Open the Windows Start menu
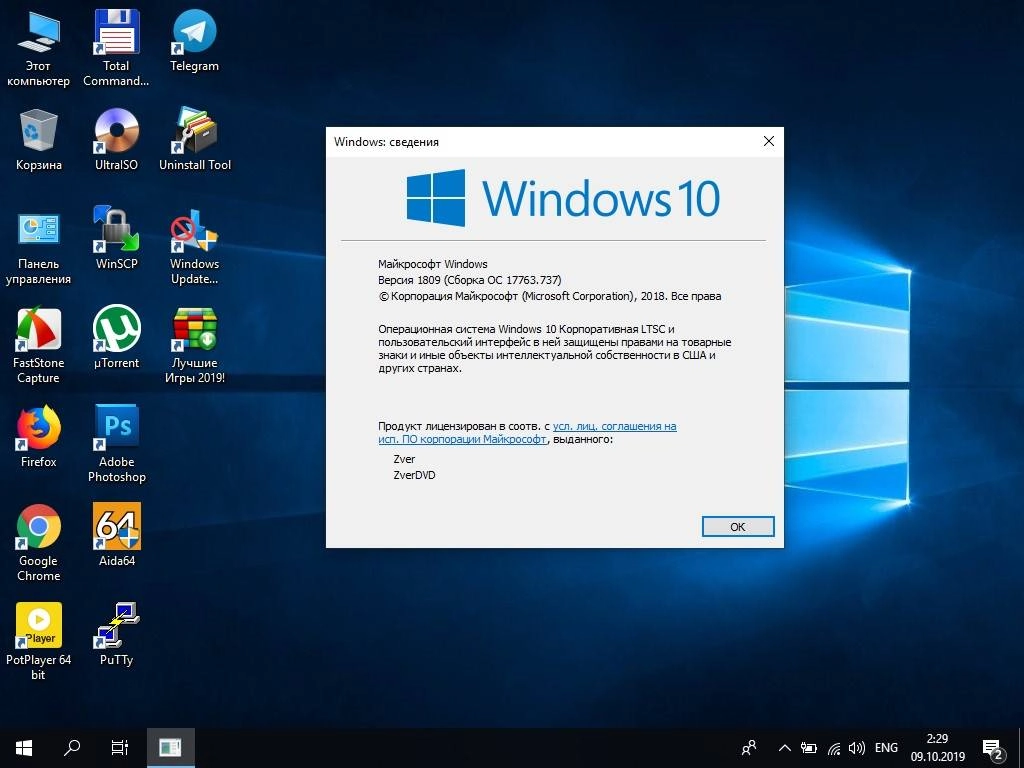This screenshot has width=1024, height=768. tap(24, 748)
